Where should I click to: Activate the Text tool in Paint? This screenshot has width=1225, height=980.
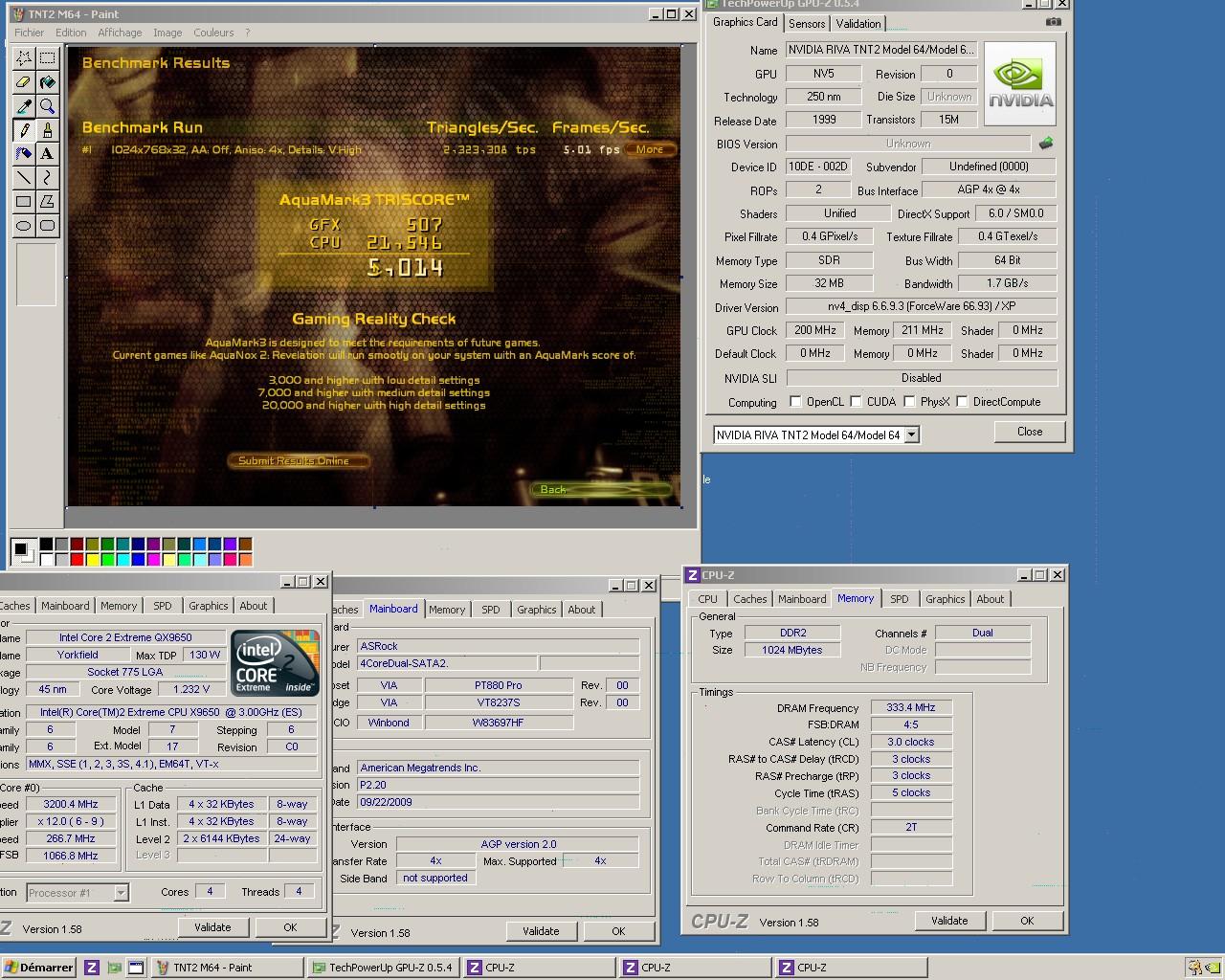47,153
